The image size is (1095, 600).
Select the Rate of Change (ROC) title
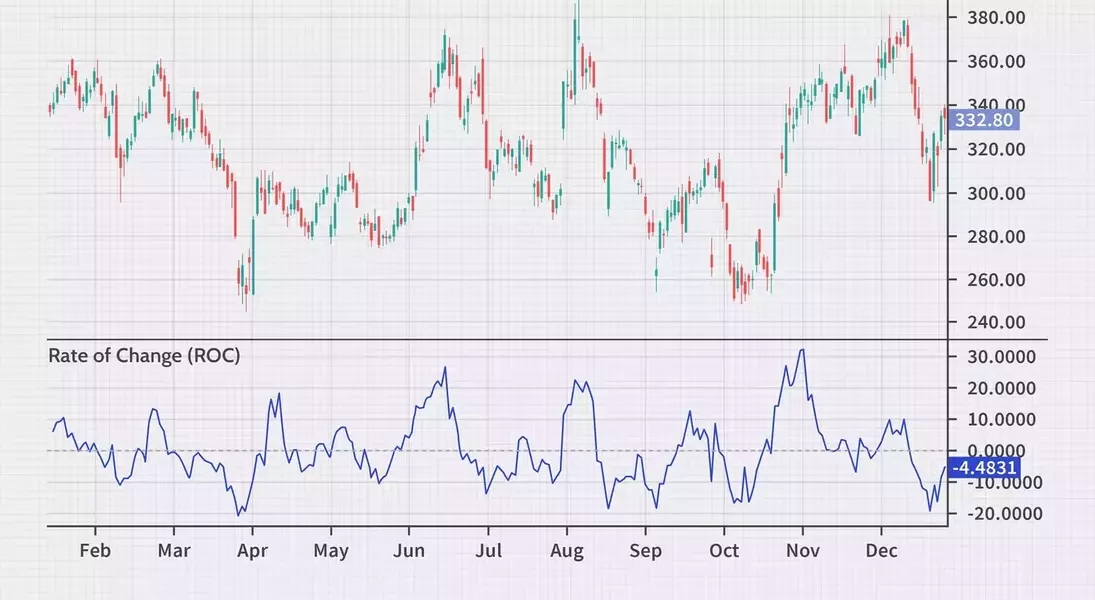pos(144,356)
